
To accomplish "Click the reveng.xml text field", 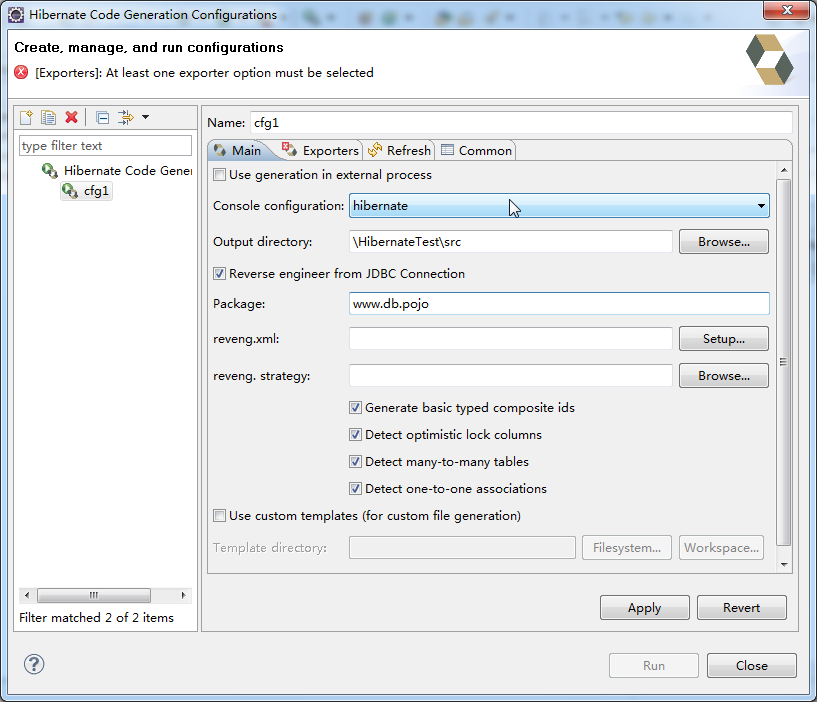I will tap(511, 339).
